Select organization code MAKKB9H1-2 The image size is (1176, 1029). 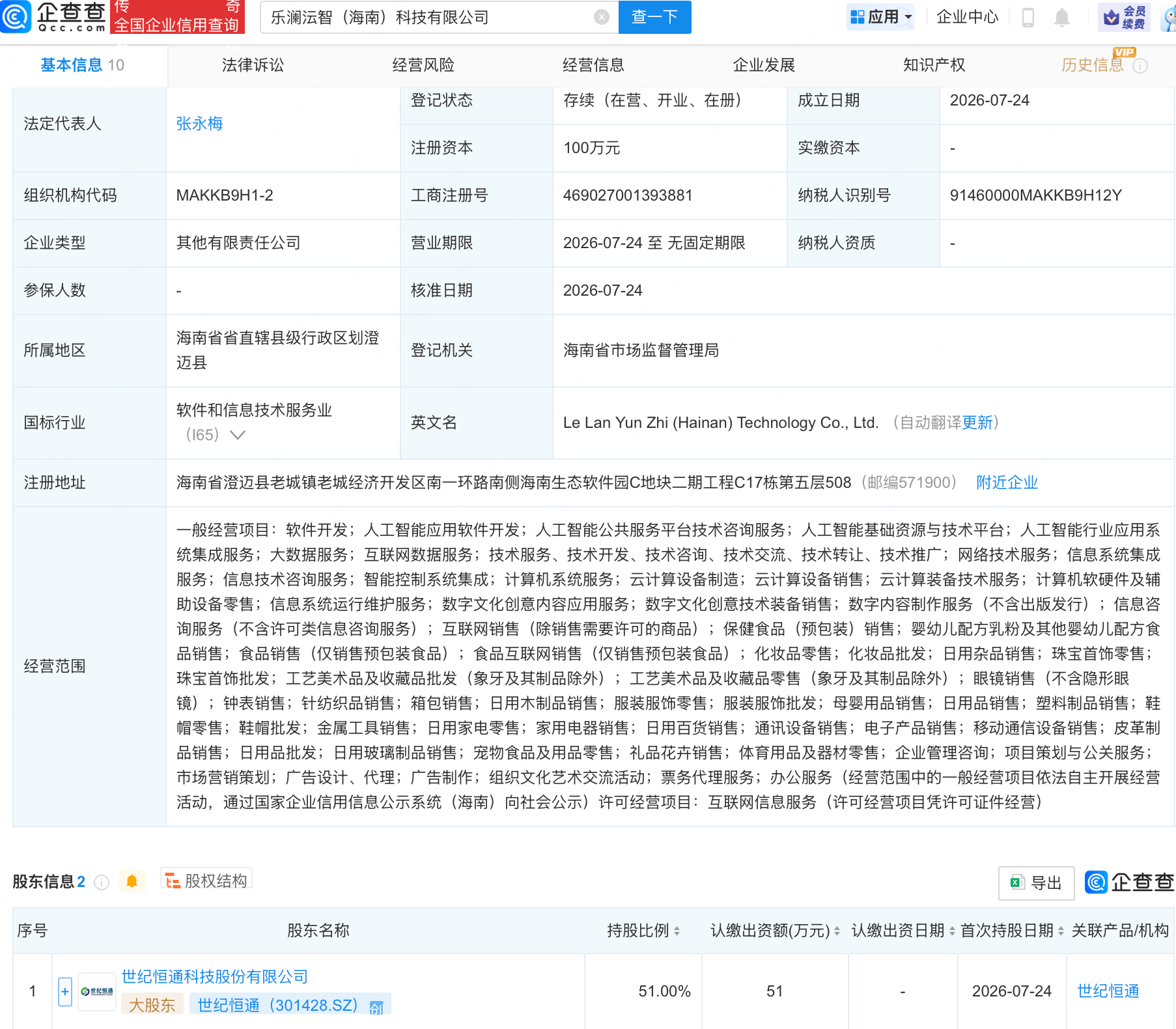pos(225,195)
